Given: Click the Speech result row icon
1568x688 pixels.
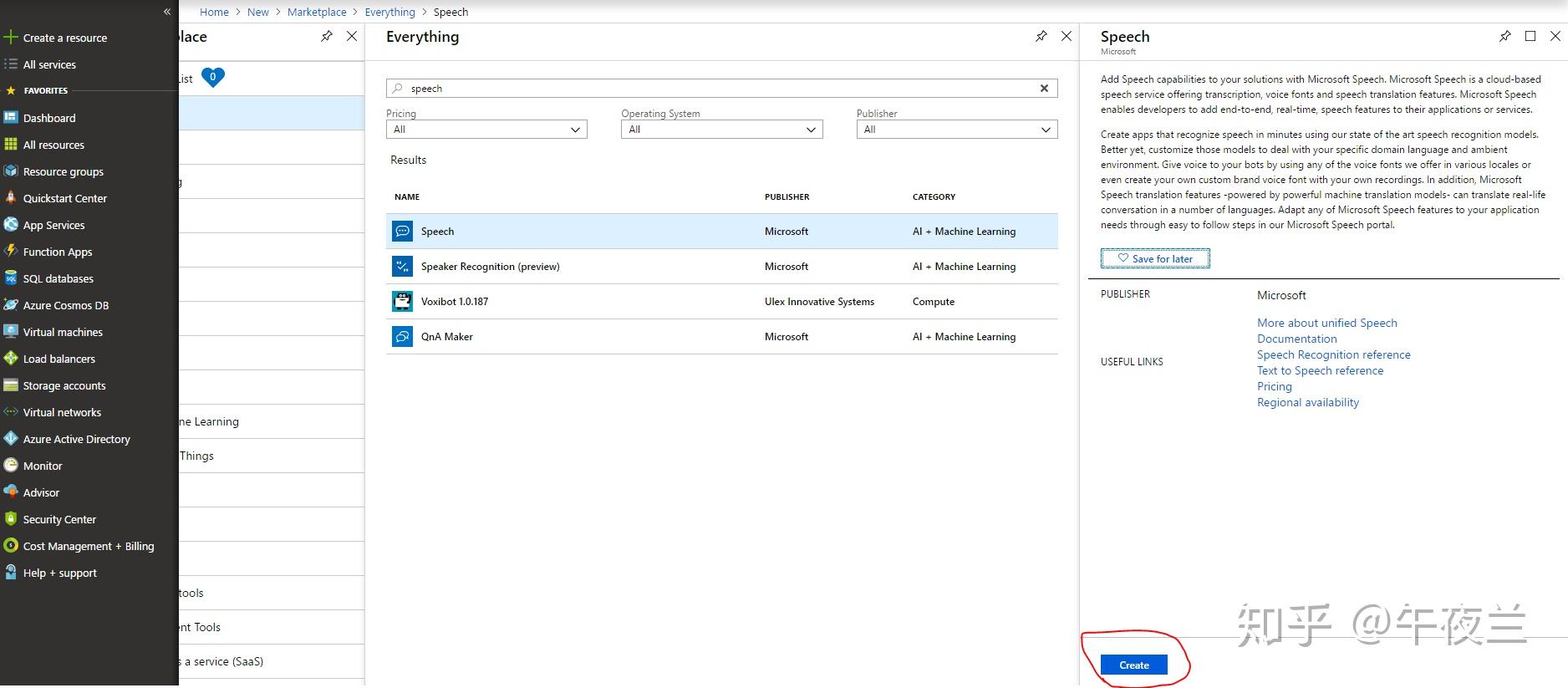Looking at the screenshot, I should point(402,232).
